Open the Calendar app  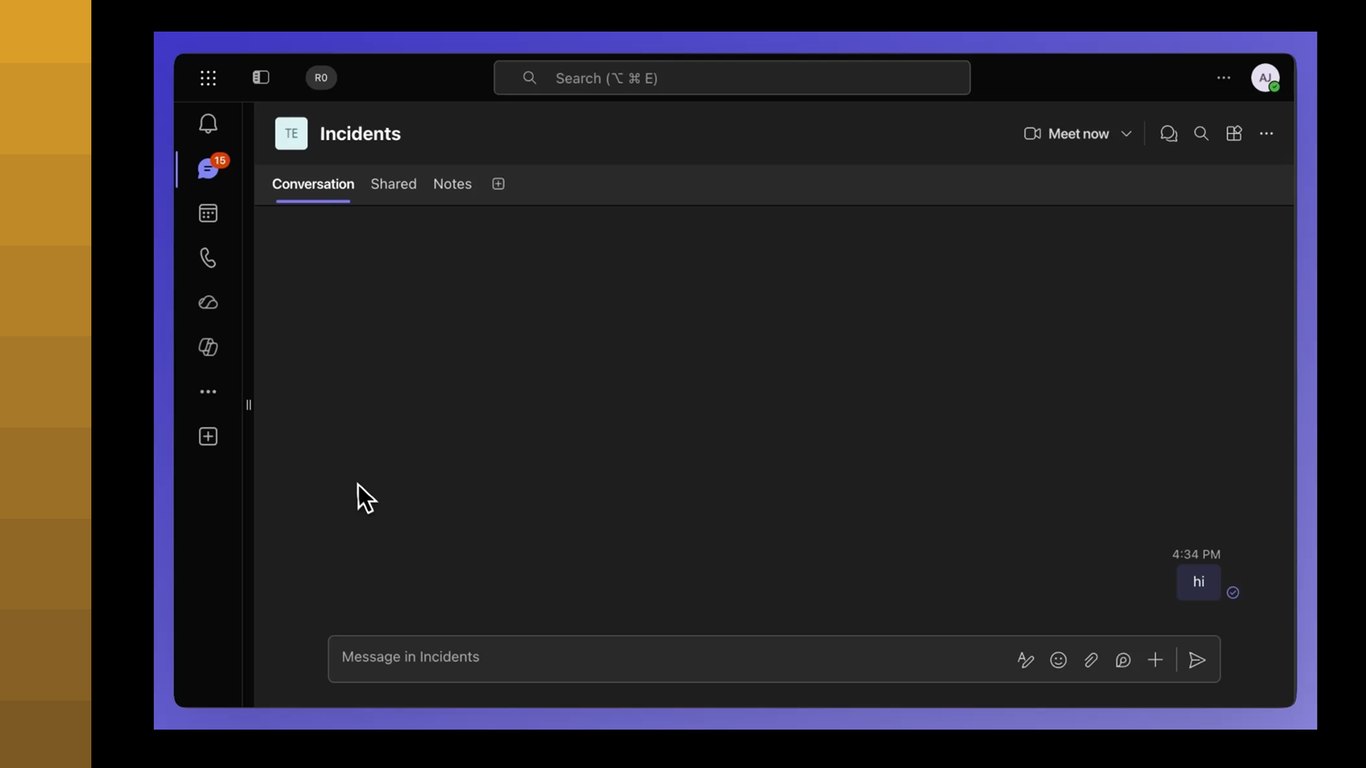click(208, 213)
